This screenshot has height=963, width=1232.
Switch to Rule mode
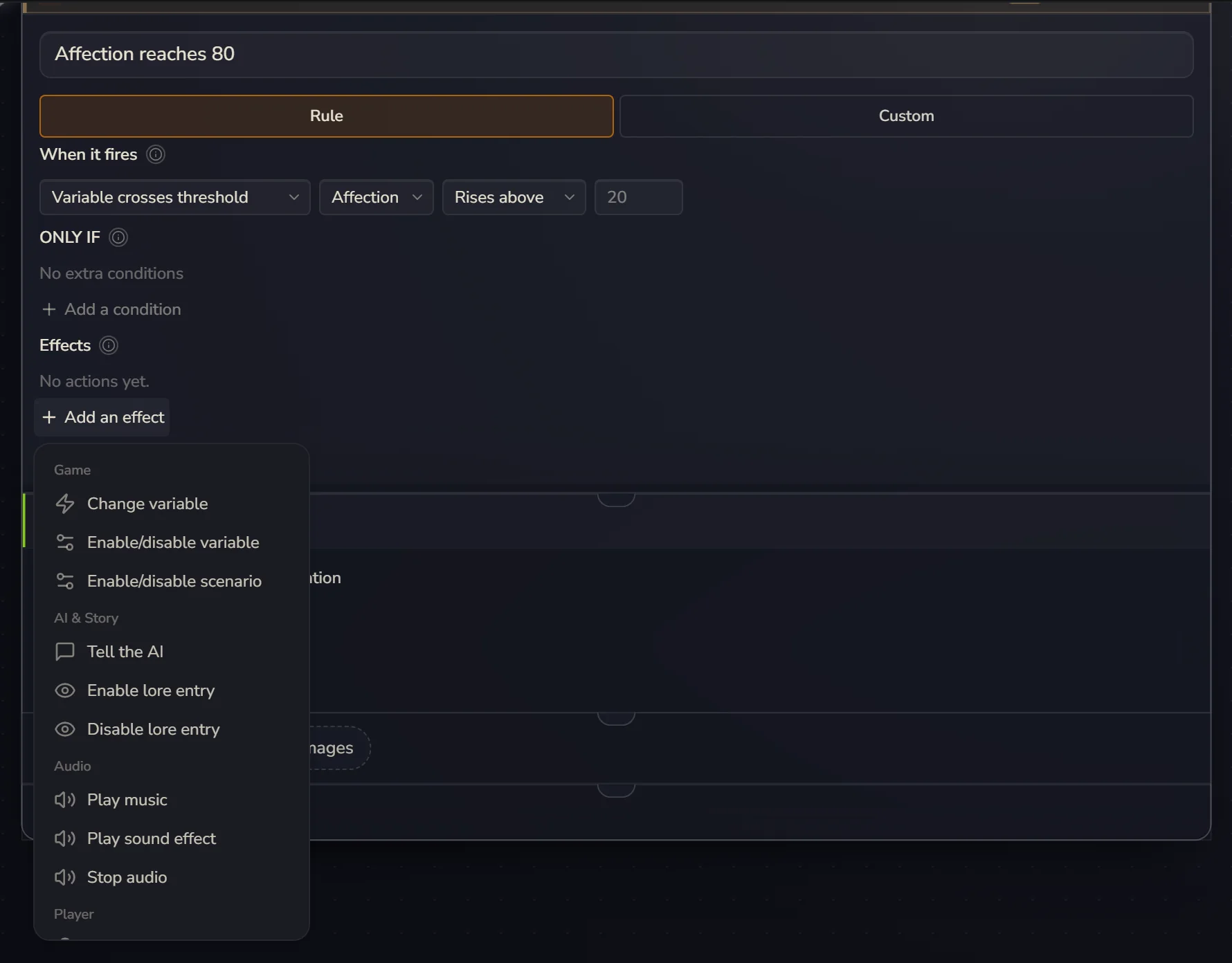tap(327, 116)
